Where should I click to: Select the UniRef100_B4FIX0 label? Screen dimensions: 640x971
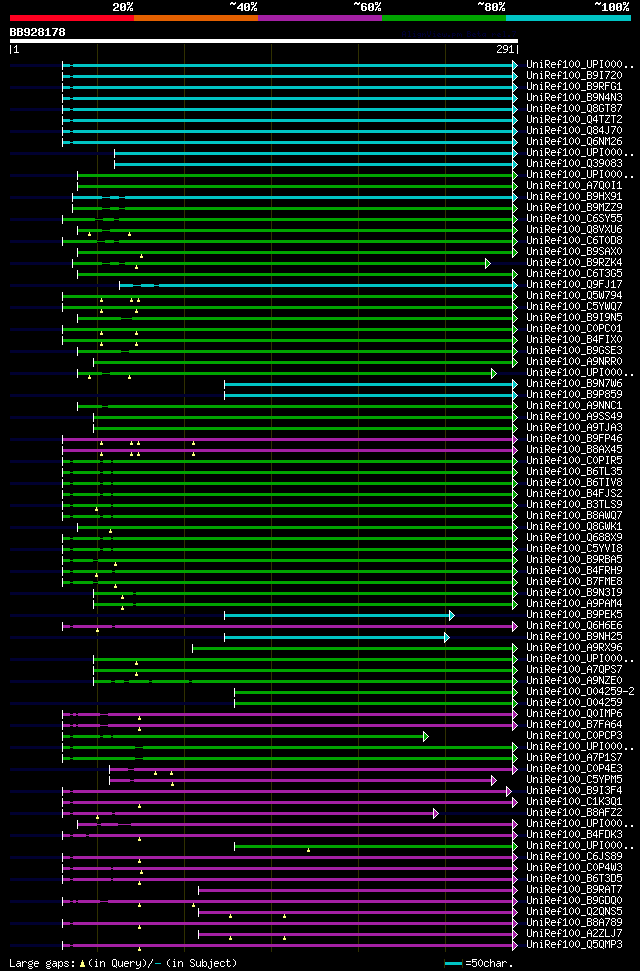coord(574,340)
